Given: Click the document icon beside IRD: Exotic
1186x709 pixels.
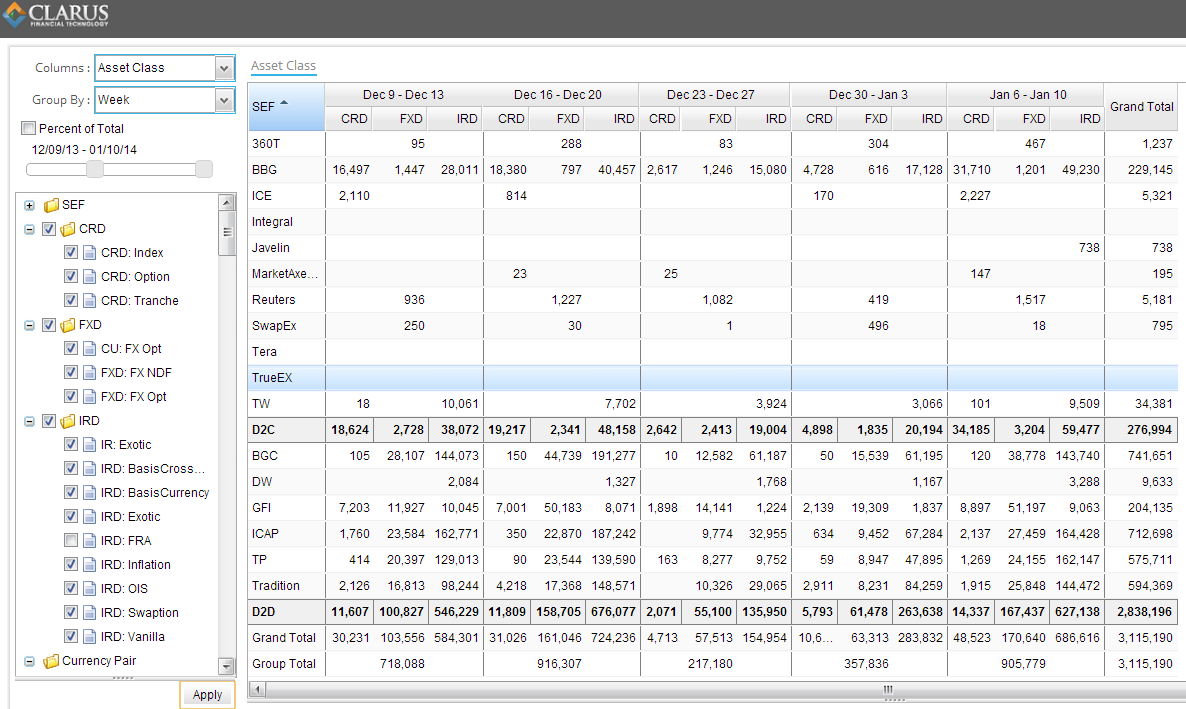Looking at the screenshot, I should (x=89, y=517).
